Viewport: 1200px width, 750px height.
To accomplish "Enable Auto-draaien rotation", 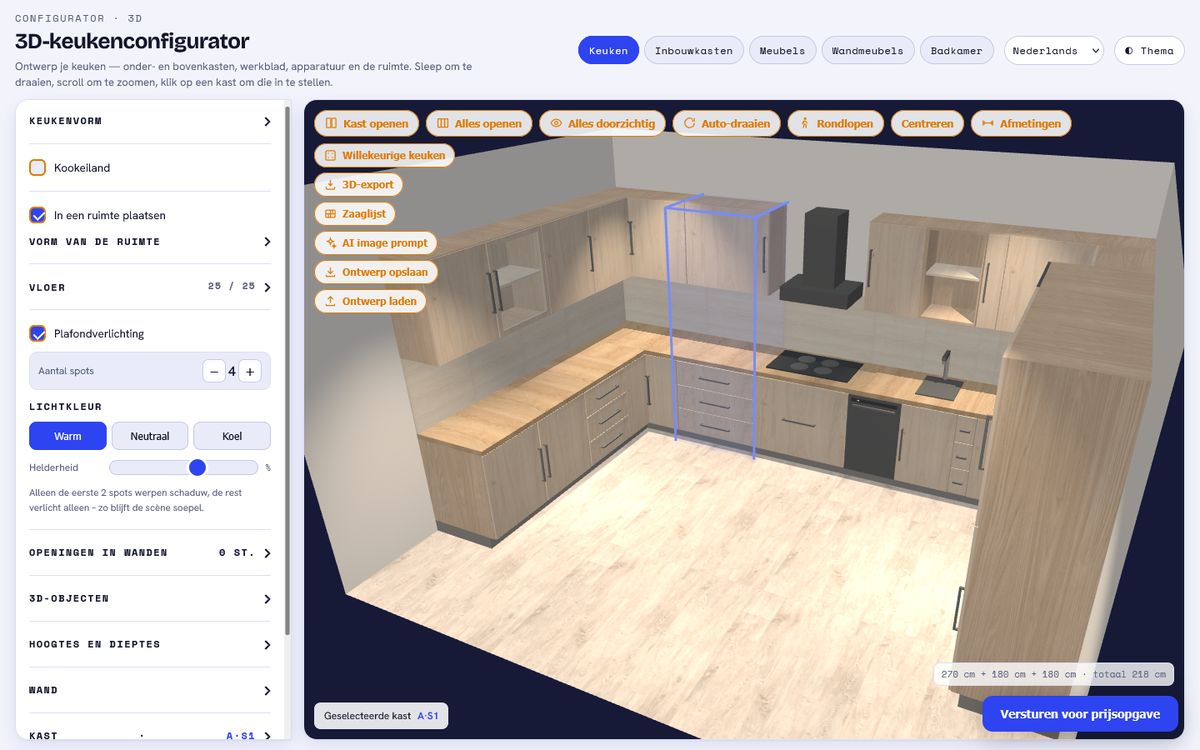I will coord(726,123).
